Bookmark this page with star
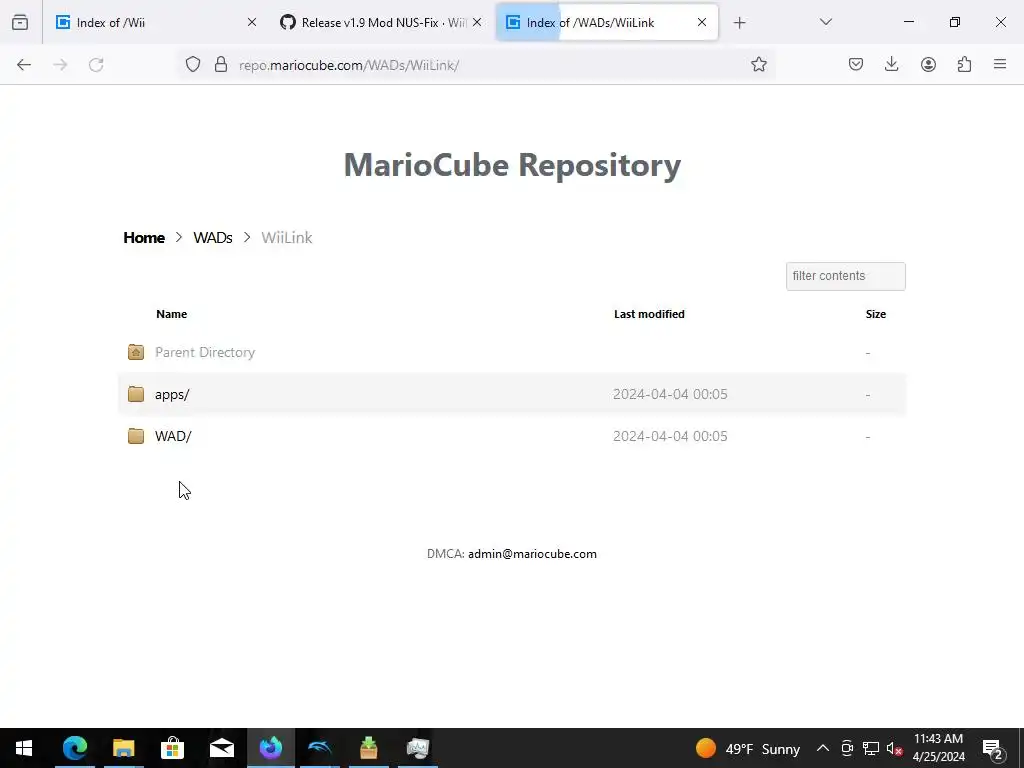This screenshot has height=768, width=1024. (x=758, y=64)
